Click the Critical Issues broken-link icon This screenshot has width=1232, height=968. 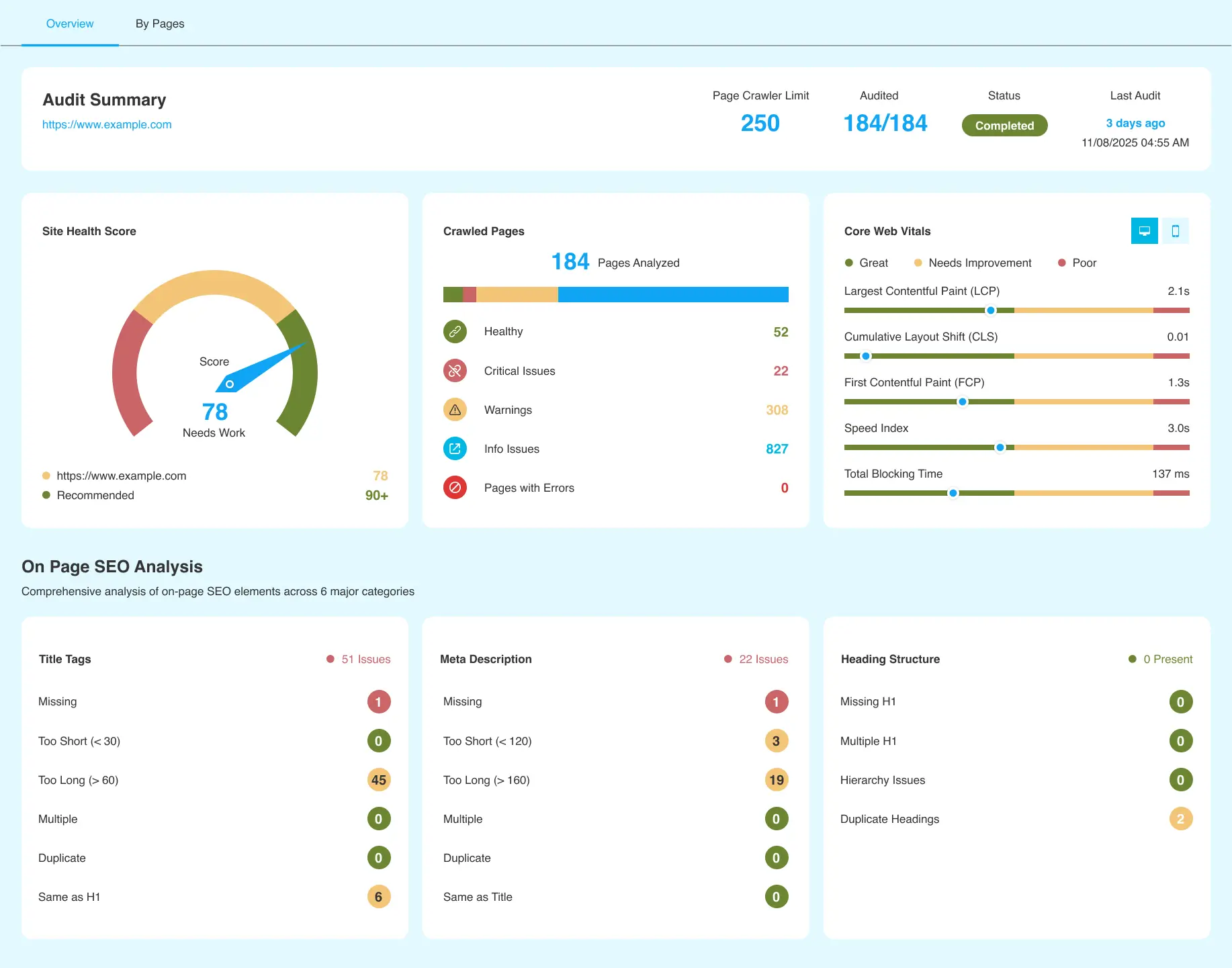point(455,370)
